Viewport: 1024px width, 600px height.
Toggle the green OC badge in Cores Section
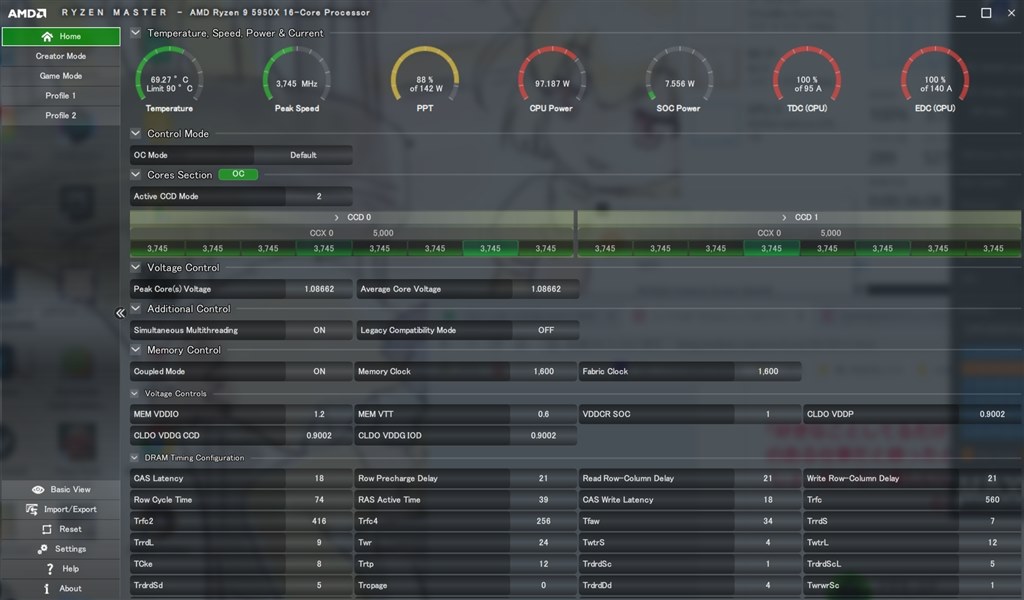pos(238,174)
